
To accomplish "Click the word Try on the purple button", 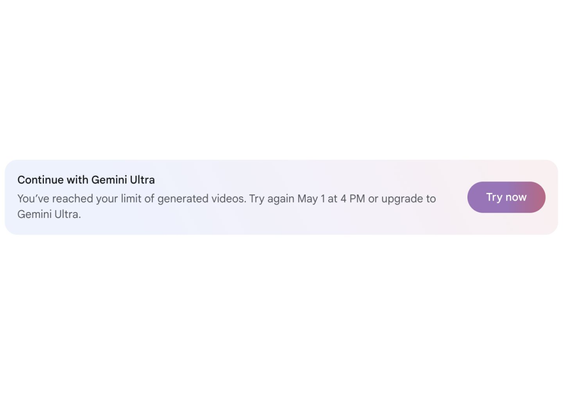I will [x=494, y=197].
